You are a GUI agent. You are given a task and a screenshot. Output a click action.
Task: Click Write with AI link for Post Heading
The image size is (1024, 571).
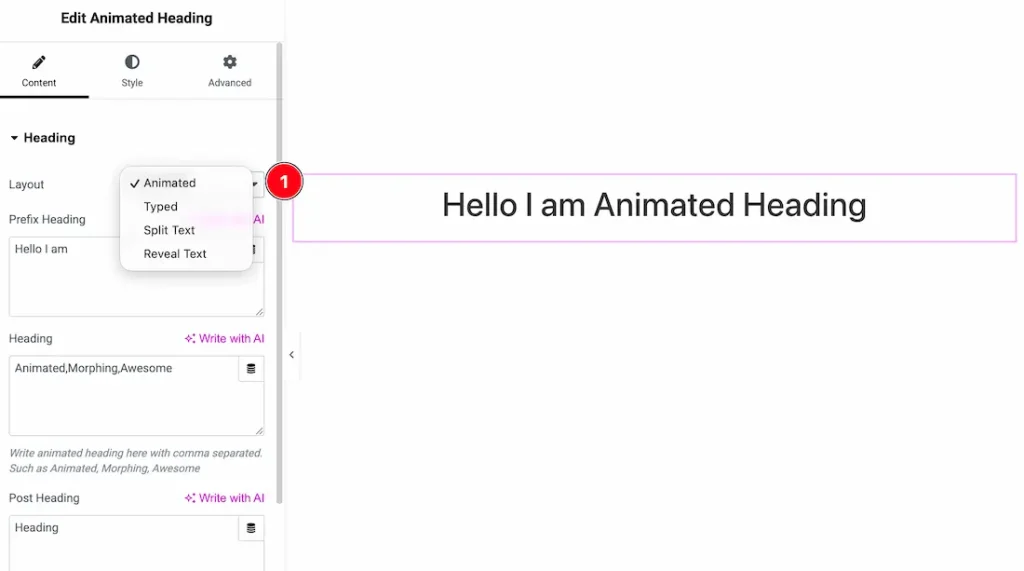[x=231, y=498]
